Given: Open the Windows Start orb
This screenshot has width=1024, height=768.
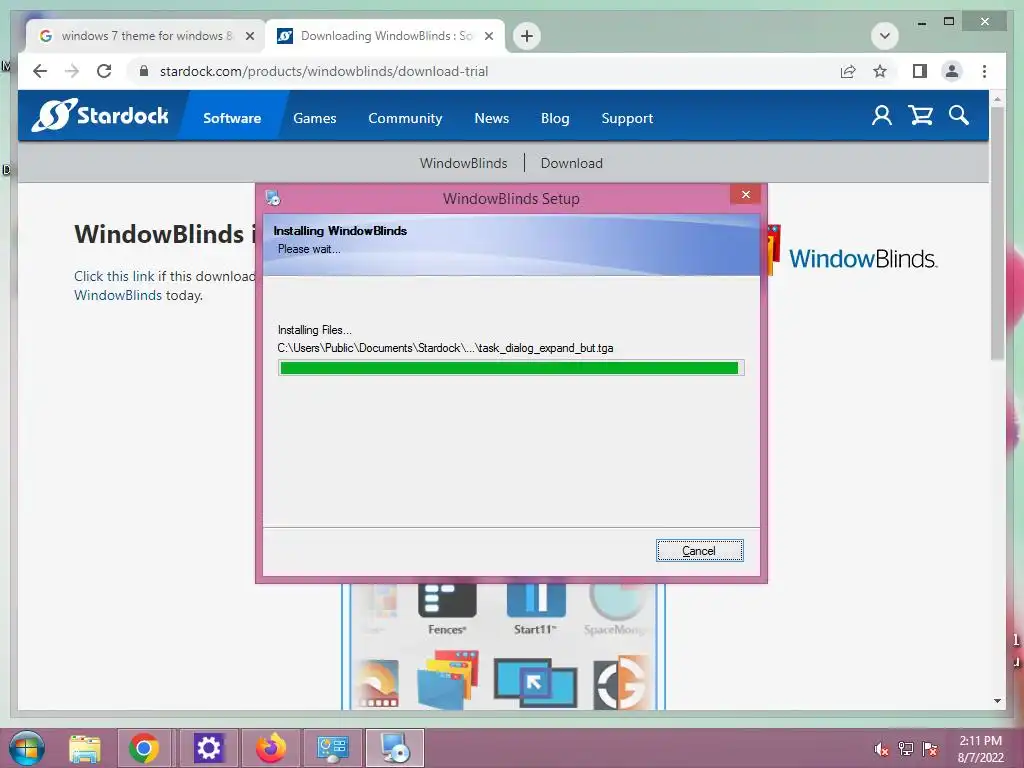Looking at the screenshot, I should (27, 748).
